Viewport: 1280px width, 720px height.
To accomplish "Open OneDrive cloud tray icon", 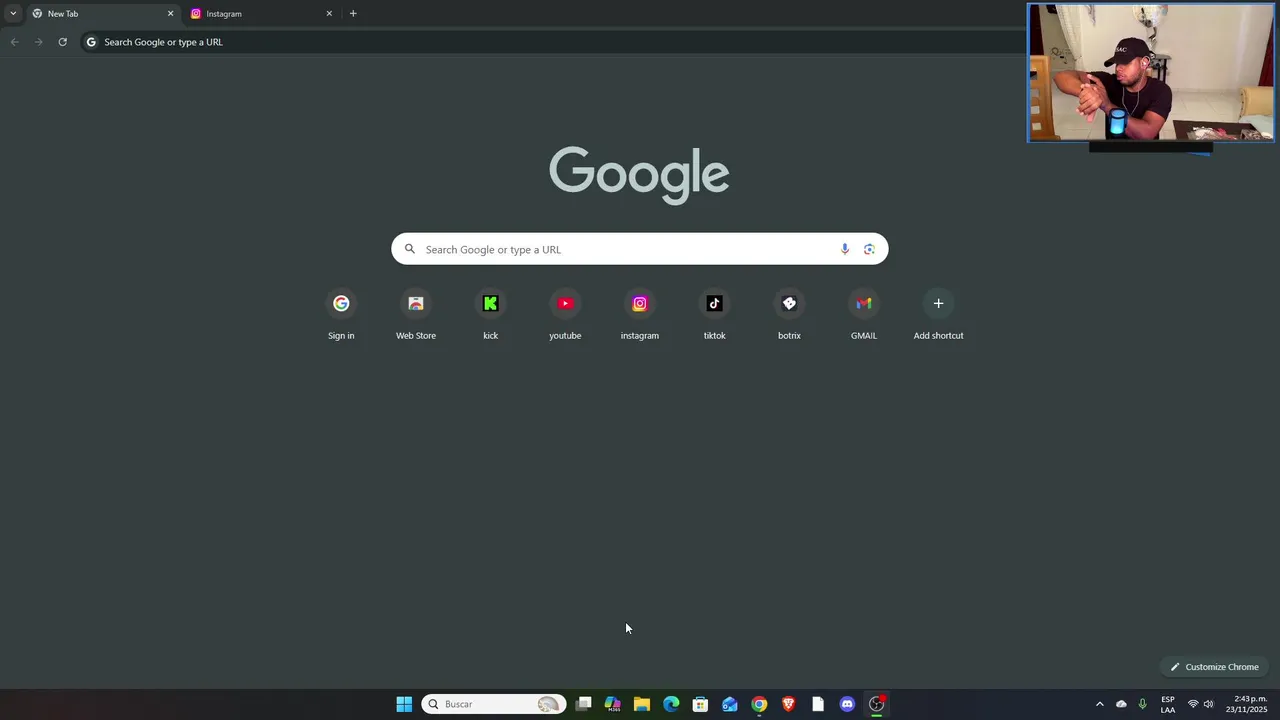I will [1121, 704].
